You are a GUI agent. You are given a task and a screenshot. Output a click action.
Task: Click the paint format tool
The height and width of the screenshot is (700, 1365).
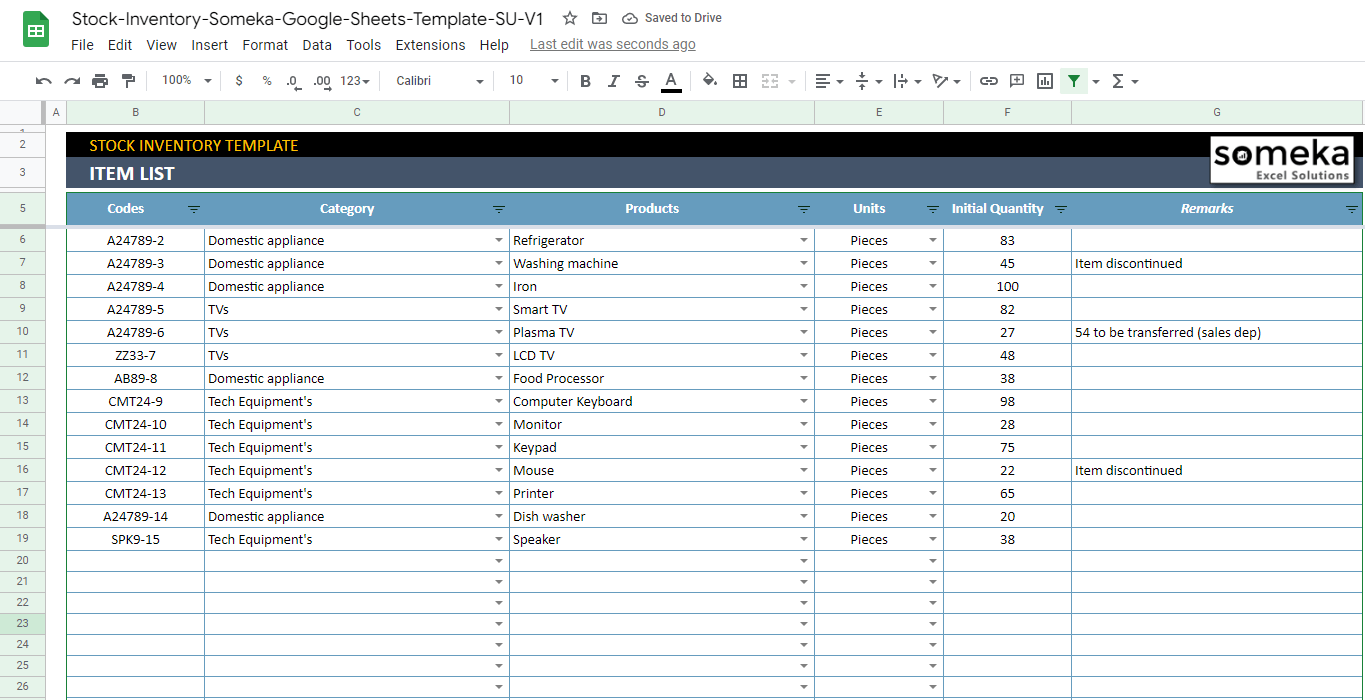[x=128, y=81]
